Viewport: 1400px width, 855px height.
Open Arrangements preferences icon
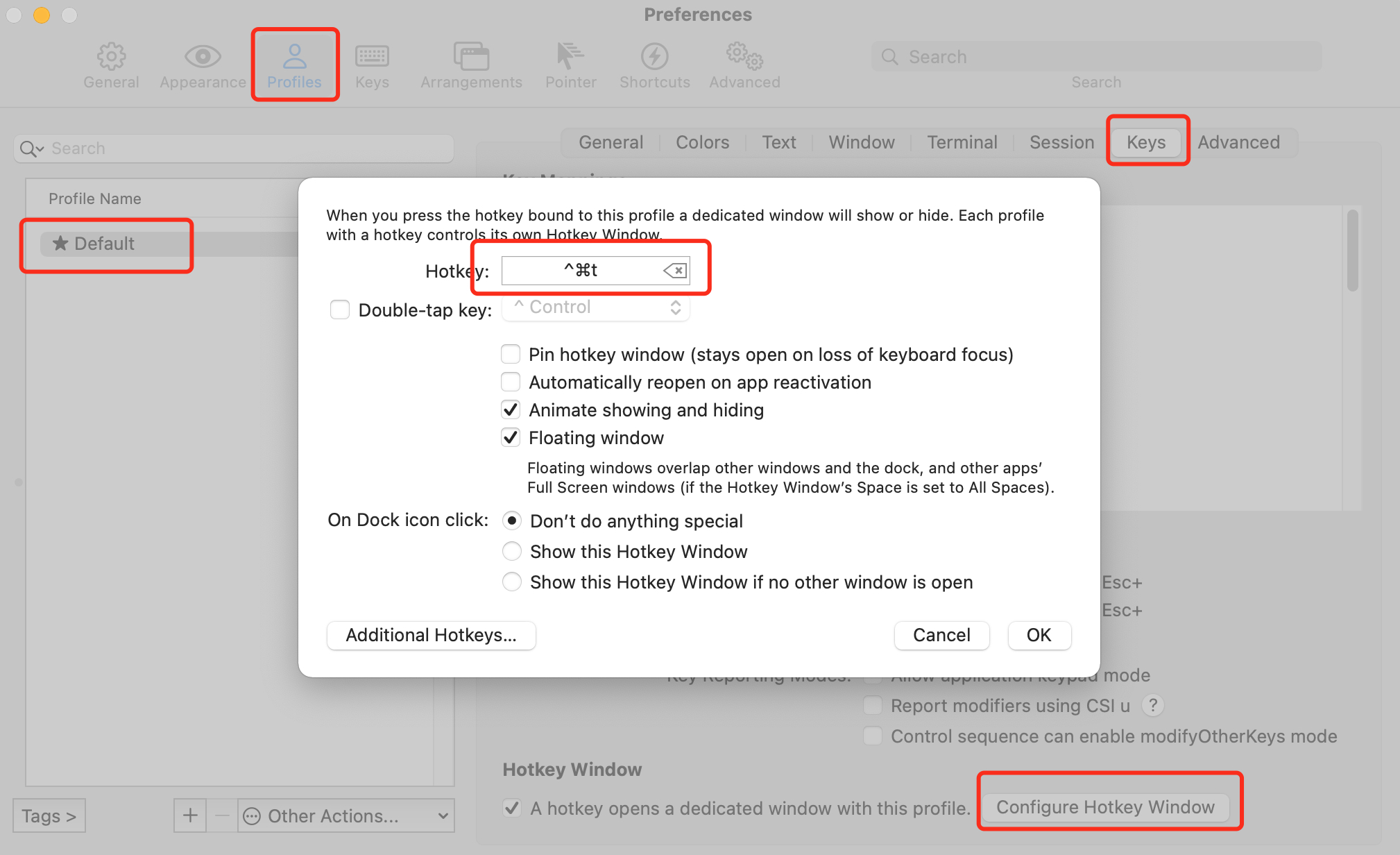click(471, 57)
